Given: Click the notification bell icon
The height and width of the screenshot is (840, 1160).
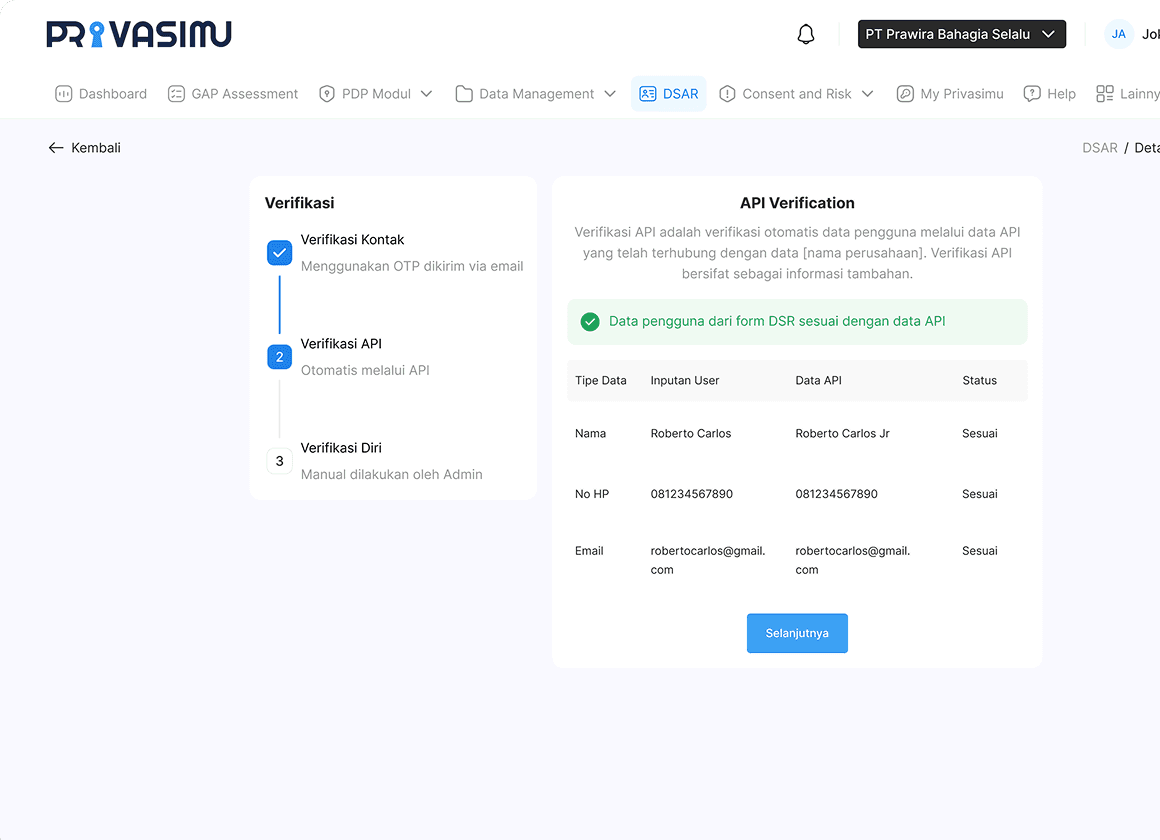Looking at the screenshot, I should tap(806, 34).
